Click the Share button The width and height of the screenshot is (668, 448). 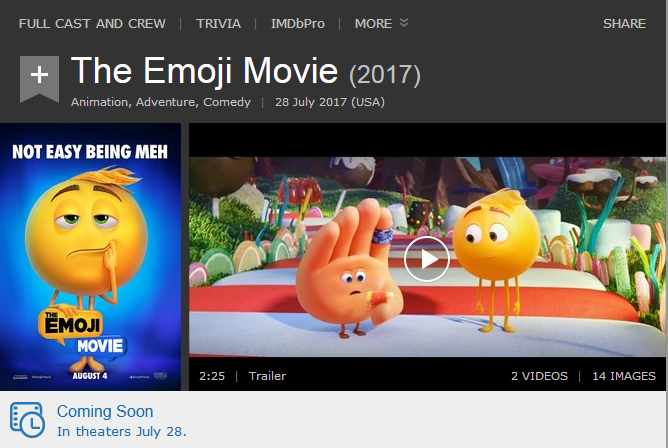click(624, 23)
